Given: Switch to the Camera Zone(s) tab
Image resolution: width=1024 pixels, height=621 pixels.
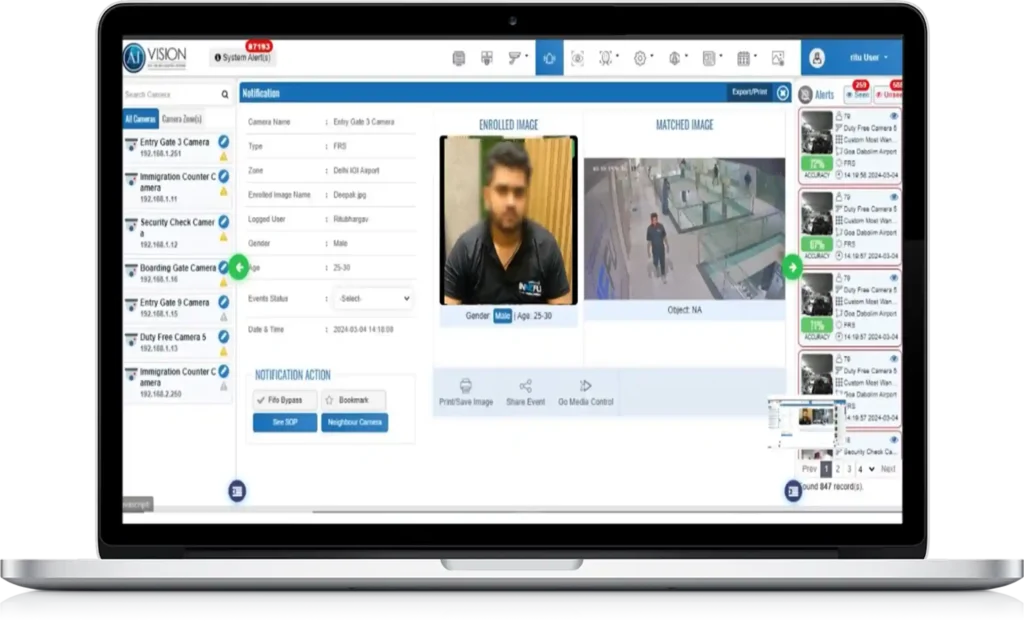Looking at the screenshot, I should tap(182, 117).
